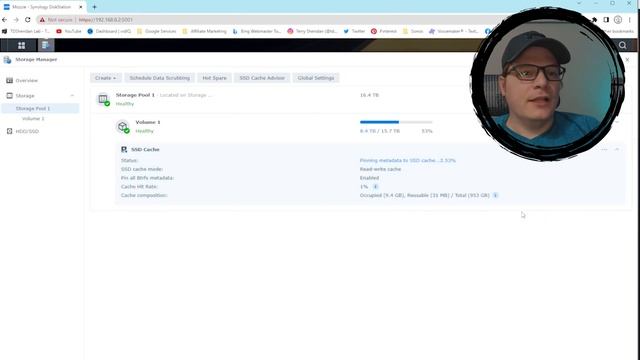Viewport: 640px width, 360px height.
Task: Collapse the Storage section chevron
Action: [x=72, y=96]
